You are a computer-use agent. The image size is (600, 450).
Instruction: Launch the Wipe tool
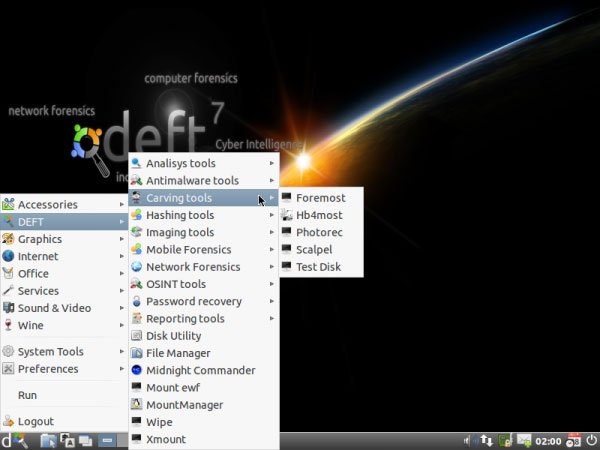[204, 422]
